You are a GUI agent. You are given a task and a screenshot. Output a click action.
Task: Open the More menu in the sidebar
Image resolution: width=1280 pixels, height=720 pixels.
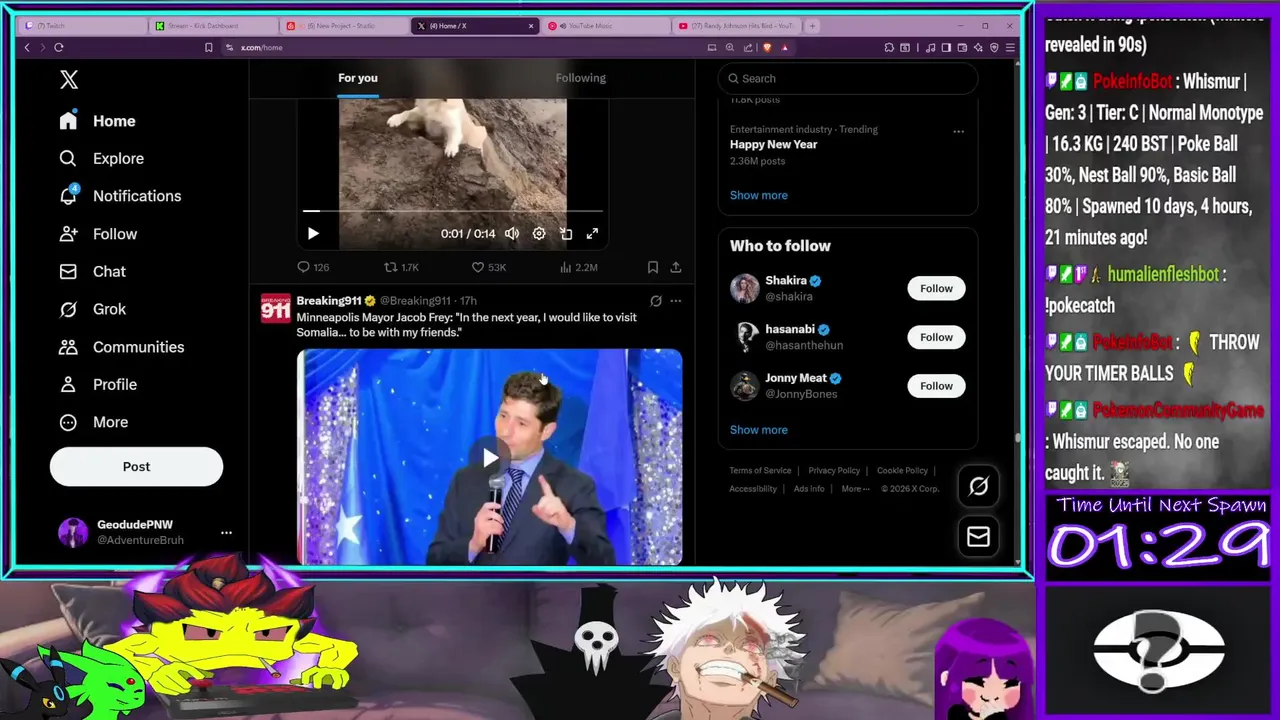coord(93,422)
